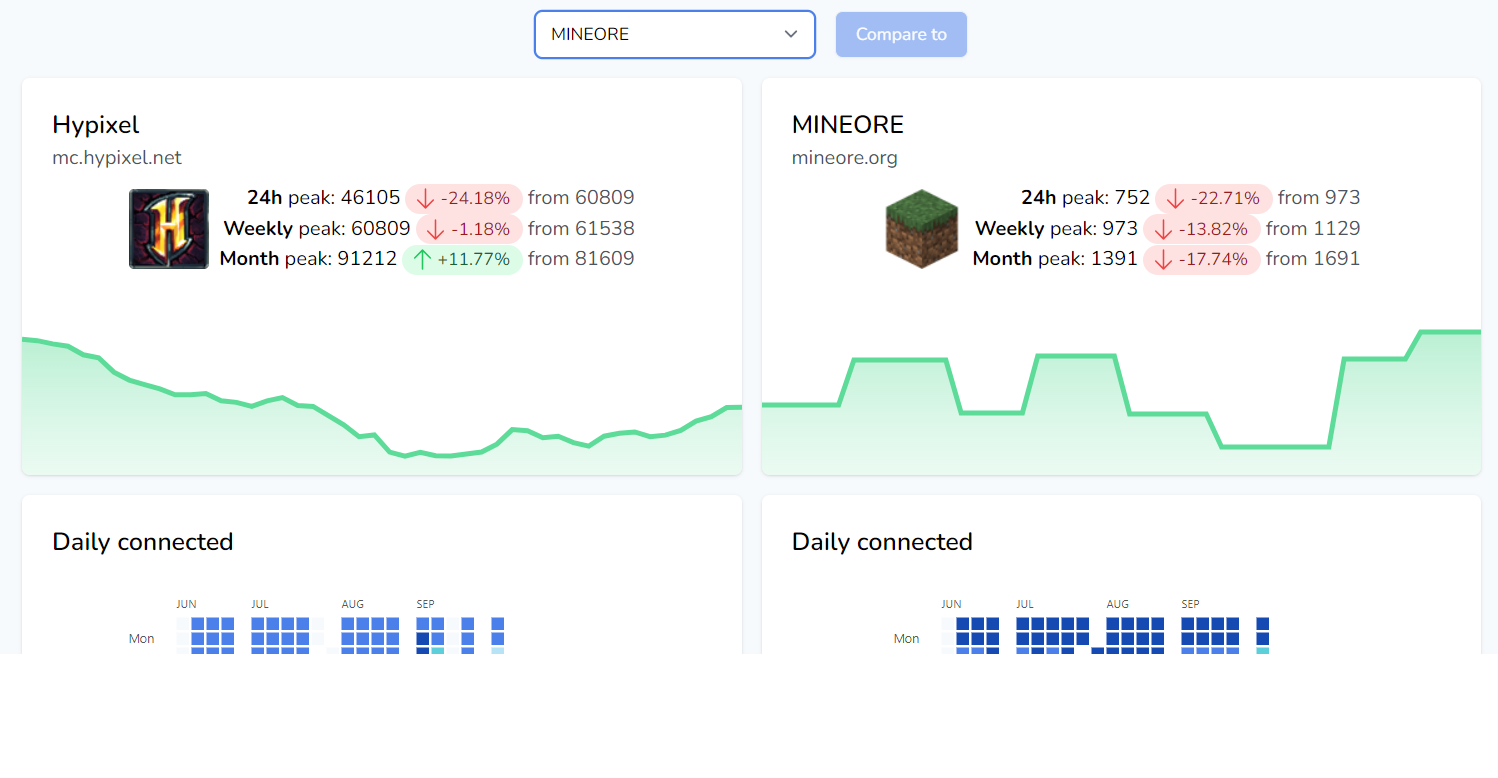The image size is (1498, 778).
Task: Click the MINEORE player count line chart
Action: pyautogui.click(x=1121, y=402)
